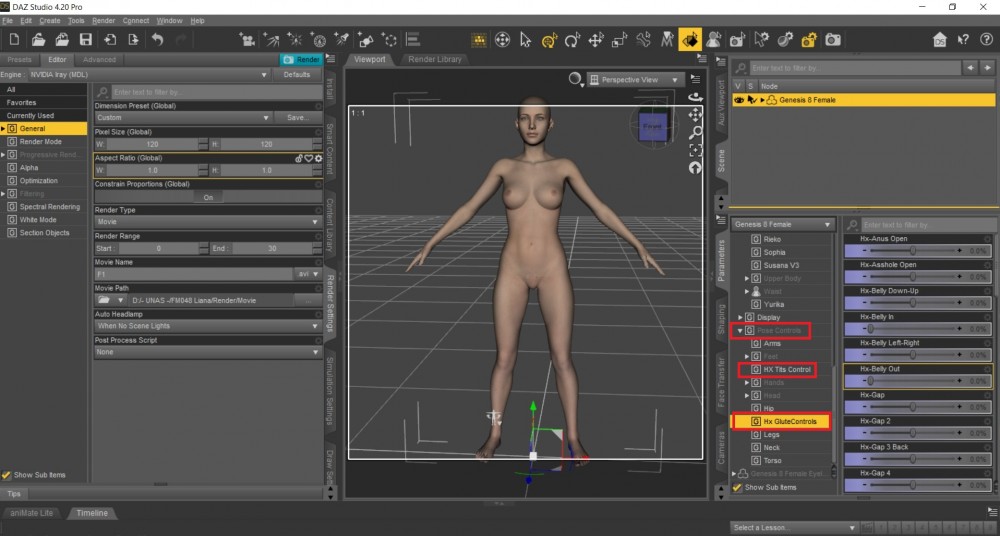Open the Render menu
The height and width of the screenshot is (536, 1000).
(104, 20)
